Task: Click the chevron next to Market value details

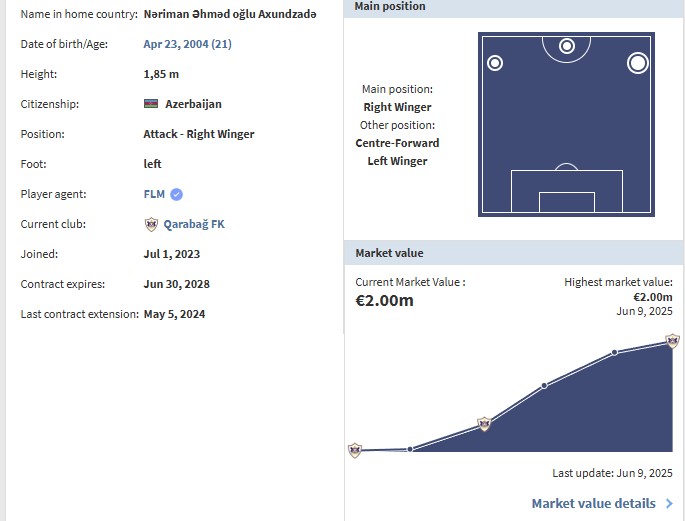Action: click(x=669, y=504)
